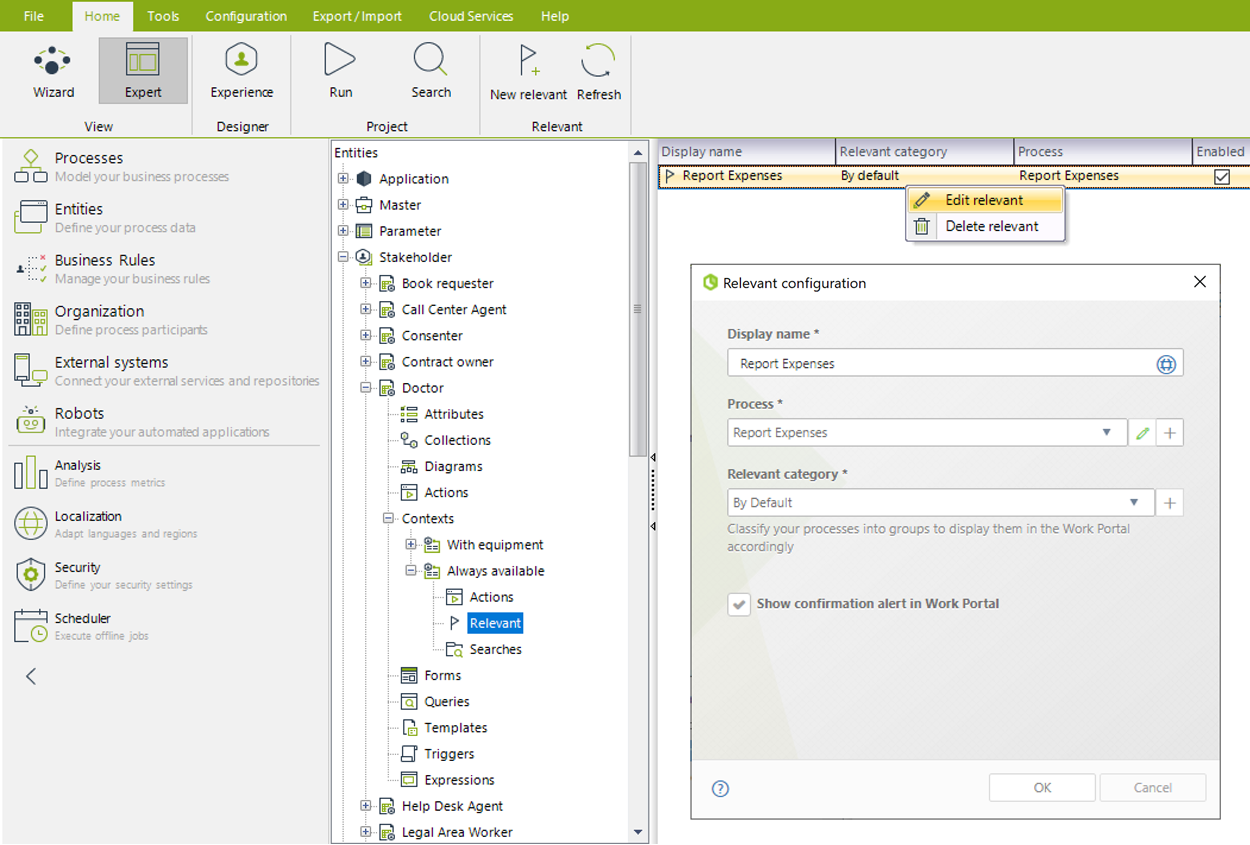Viewport: 1250px width, 845px height.
Task: Switch to the Export / Import tab
Action: pyautogui.click(x=357, y=16)
